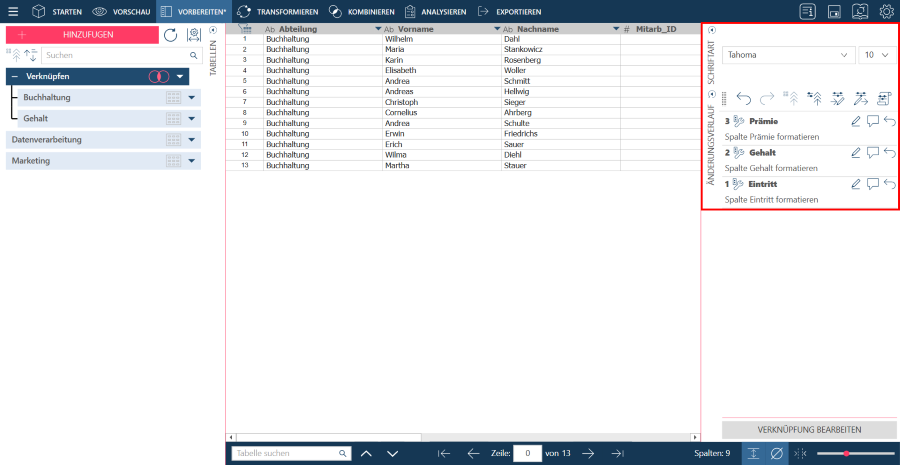Click the join circles icon on Verknüpfen
The height and width of the screenshot is (465, 900).
[x=158, y=76]
